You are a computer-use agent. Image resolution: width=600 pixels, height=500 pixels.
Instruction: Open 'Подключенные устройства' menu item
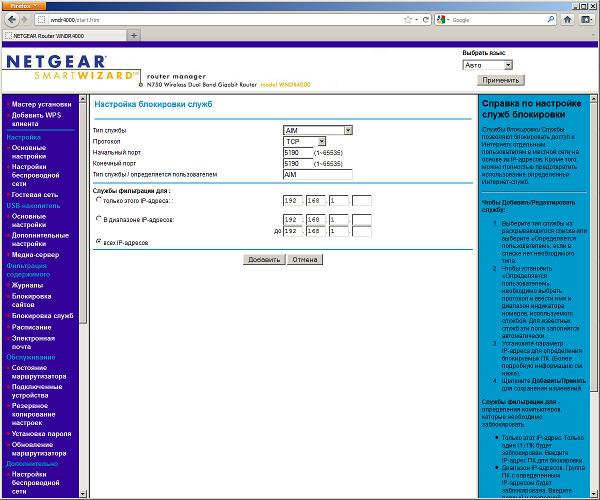37,391
